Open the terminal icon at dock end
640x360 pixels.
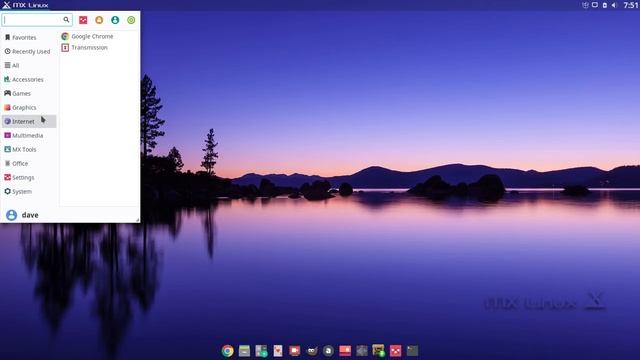(412, 351)
